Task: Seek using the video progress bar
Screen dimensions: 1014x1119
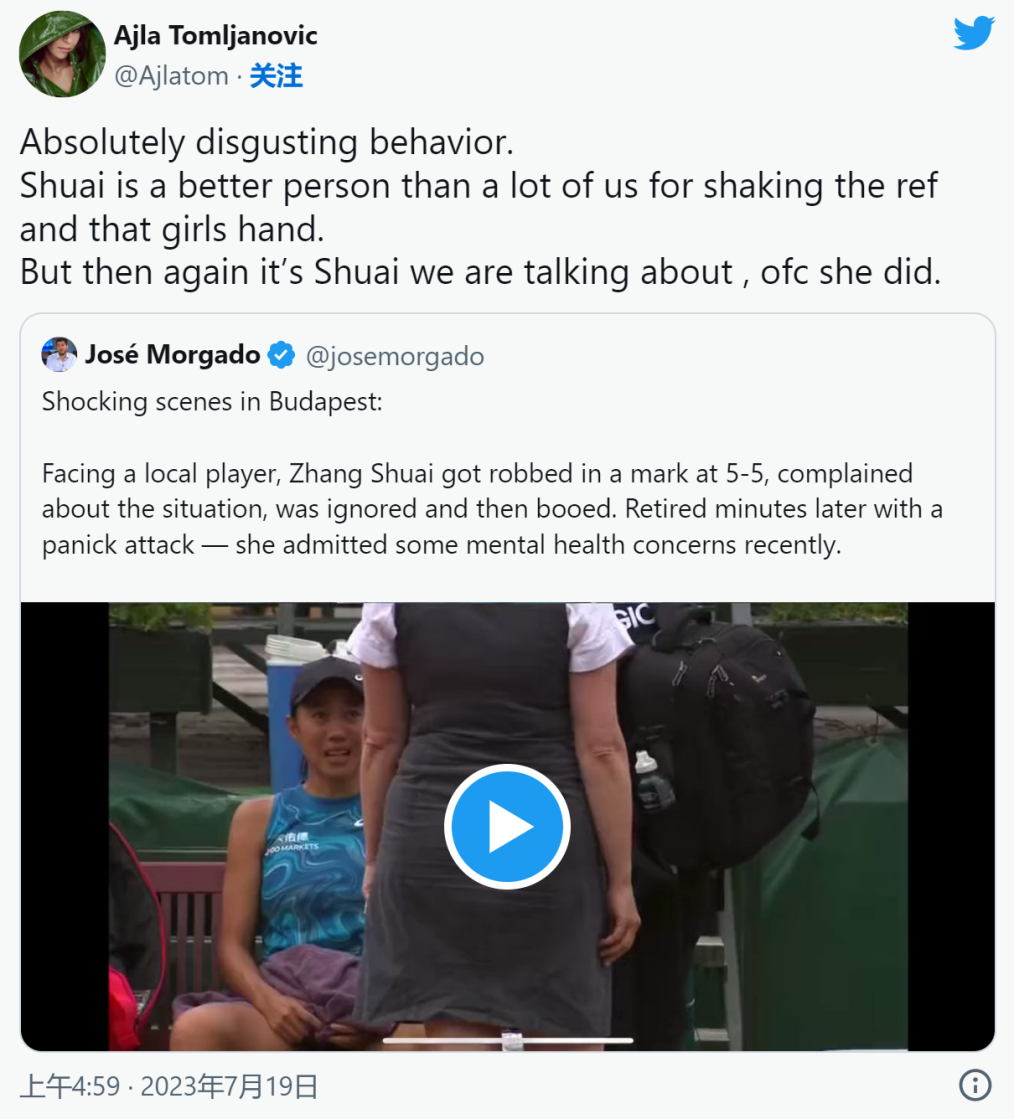Action: [507, 1040]
